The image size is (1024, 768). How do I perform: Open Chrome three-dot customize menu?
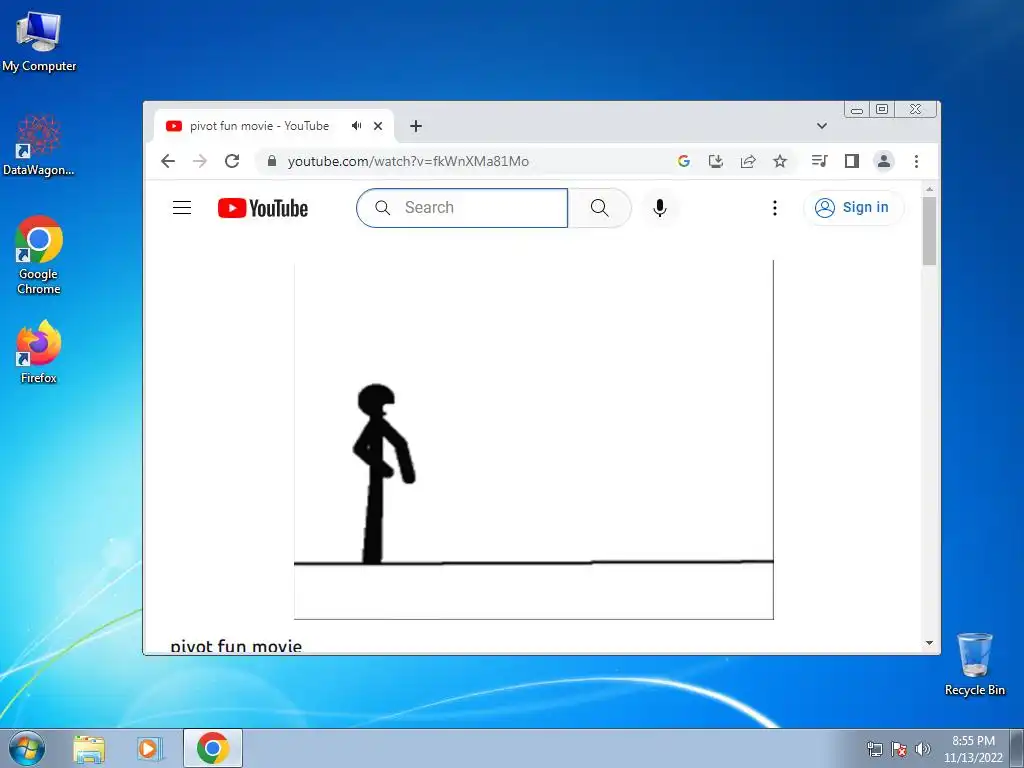pyautogui.click(x=916, y=161)
